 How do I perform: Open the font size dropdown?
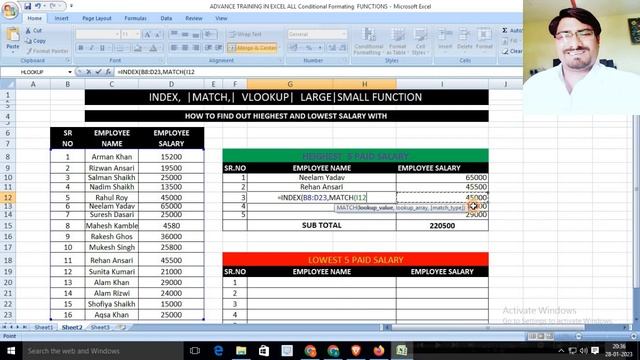coord(138,34)
